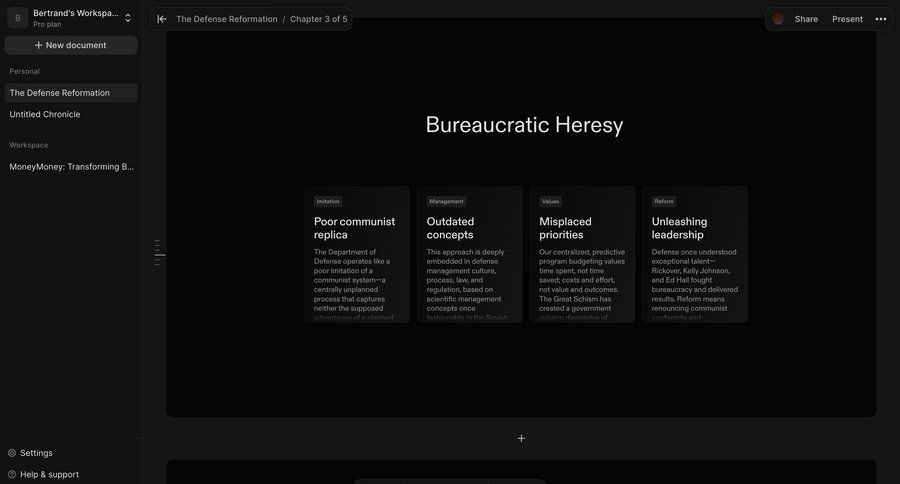Expand the Bertrand's Workspace switcher

[x=128, y=18]
